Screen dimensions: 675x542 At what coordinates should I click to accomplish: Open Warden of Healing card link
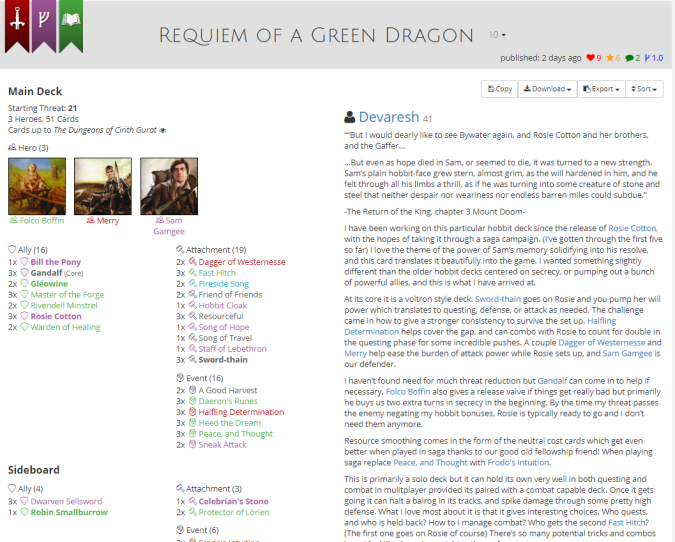[65, 327]
